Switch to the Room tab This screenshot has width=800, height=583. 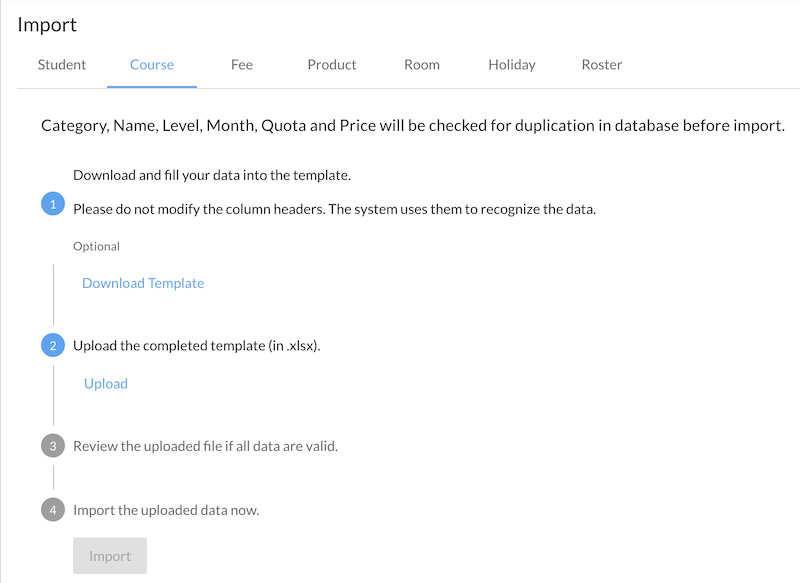tap(422, 65)
